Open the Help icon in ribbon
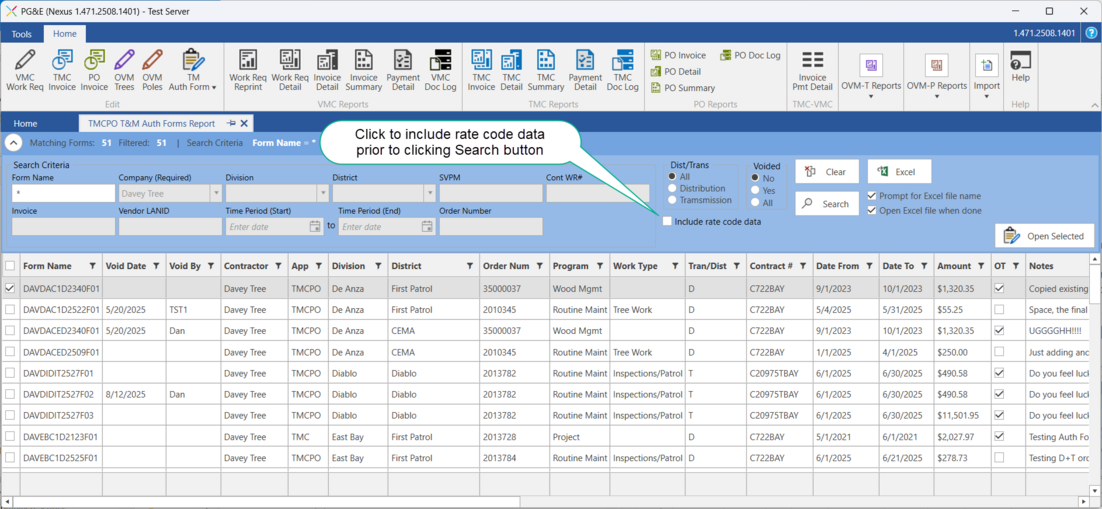The image size is (1102, 509). point(1020,66)
